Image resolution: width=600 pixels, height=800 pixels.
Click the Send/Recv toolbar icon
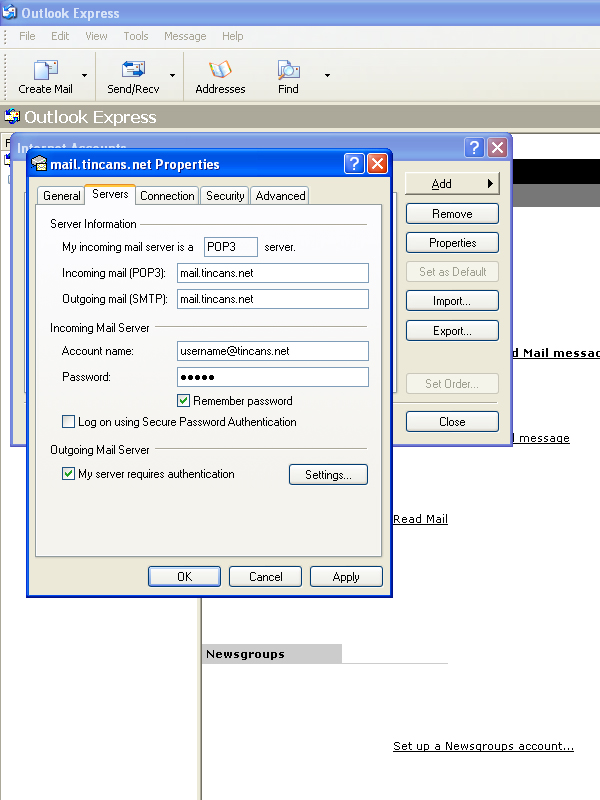tap(133, 69)
